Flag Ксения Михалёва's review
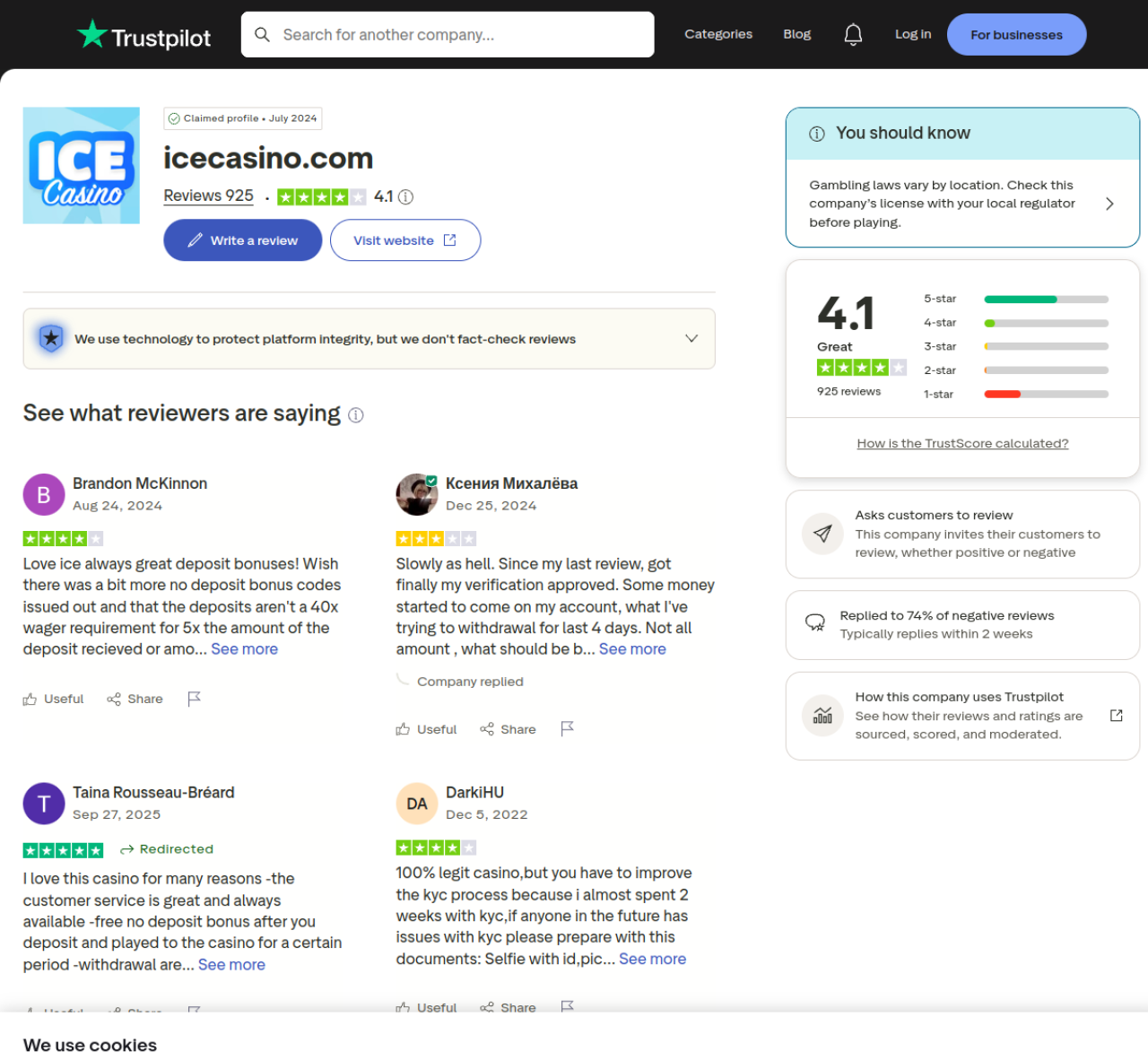The width and height of the screenshot is (1148, 1052). click(567, 729)
